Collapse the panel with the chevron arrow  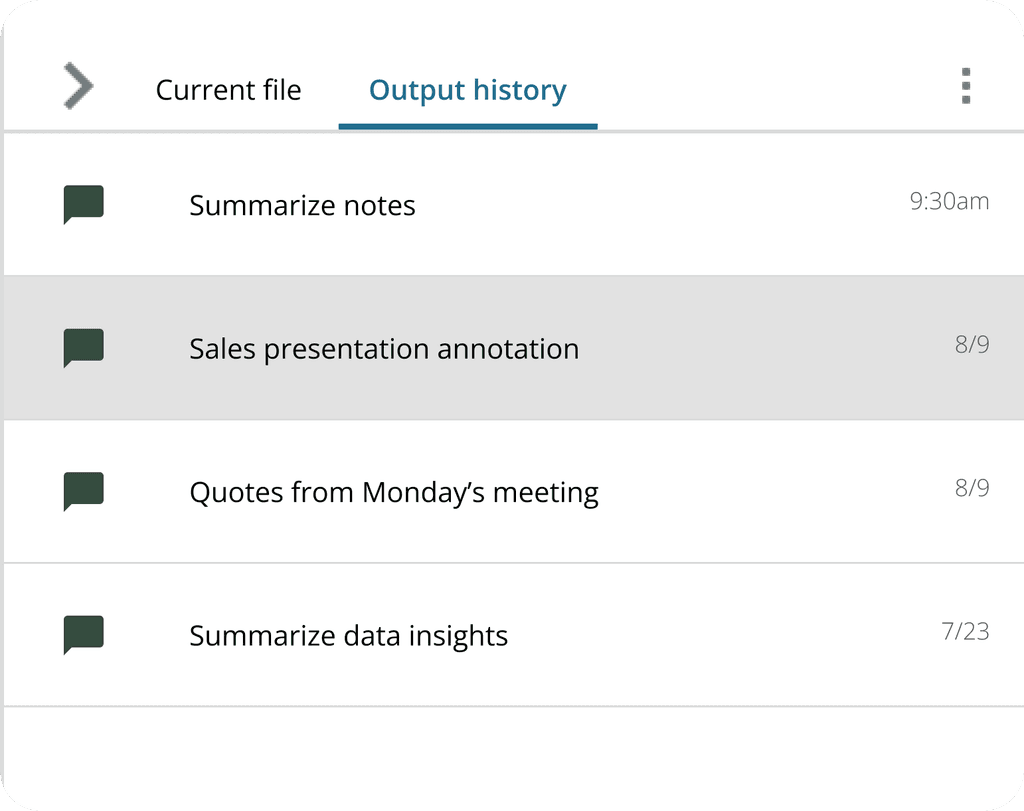coord(78,86)
